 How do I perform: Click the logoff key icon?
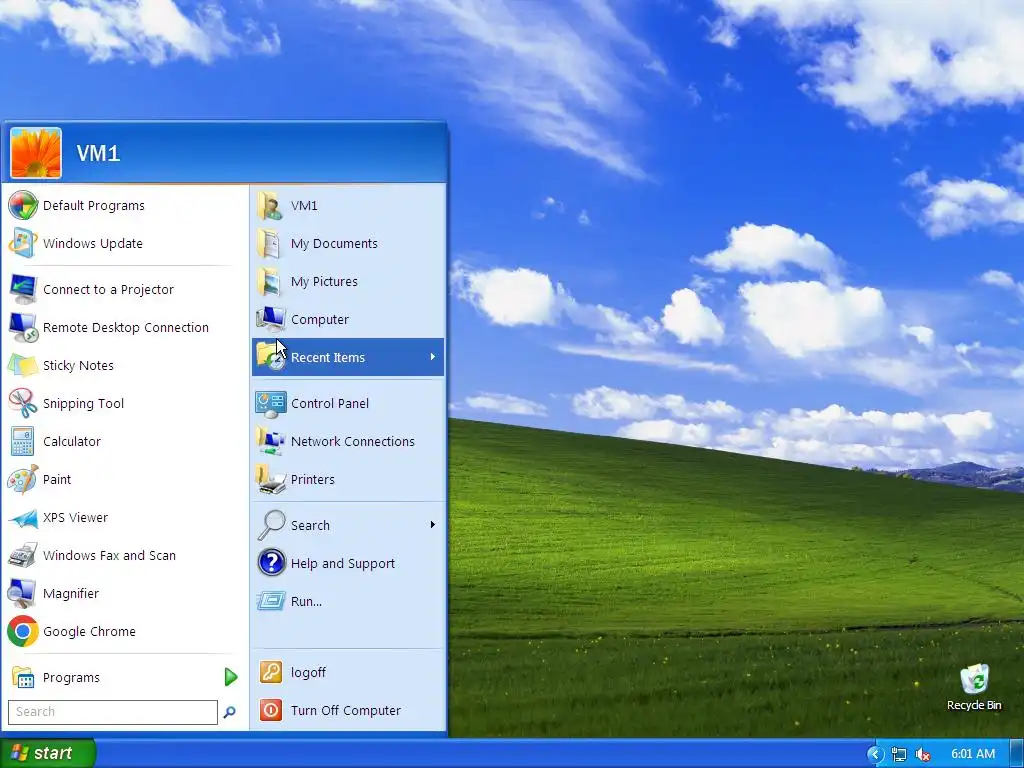click(x=271, y=672)
